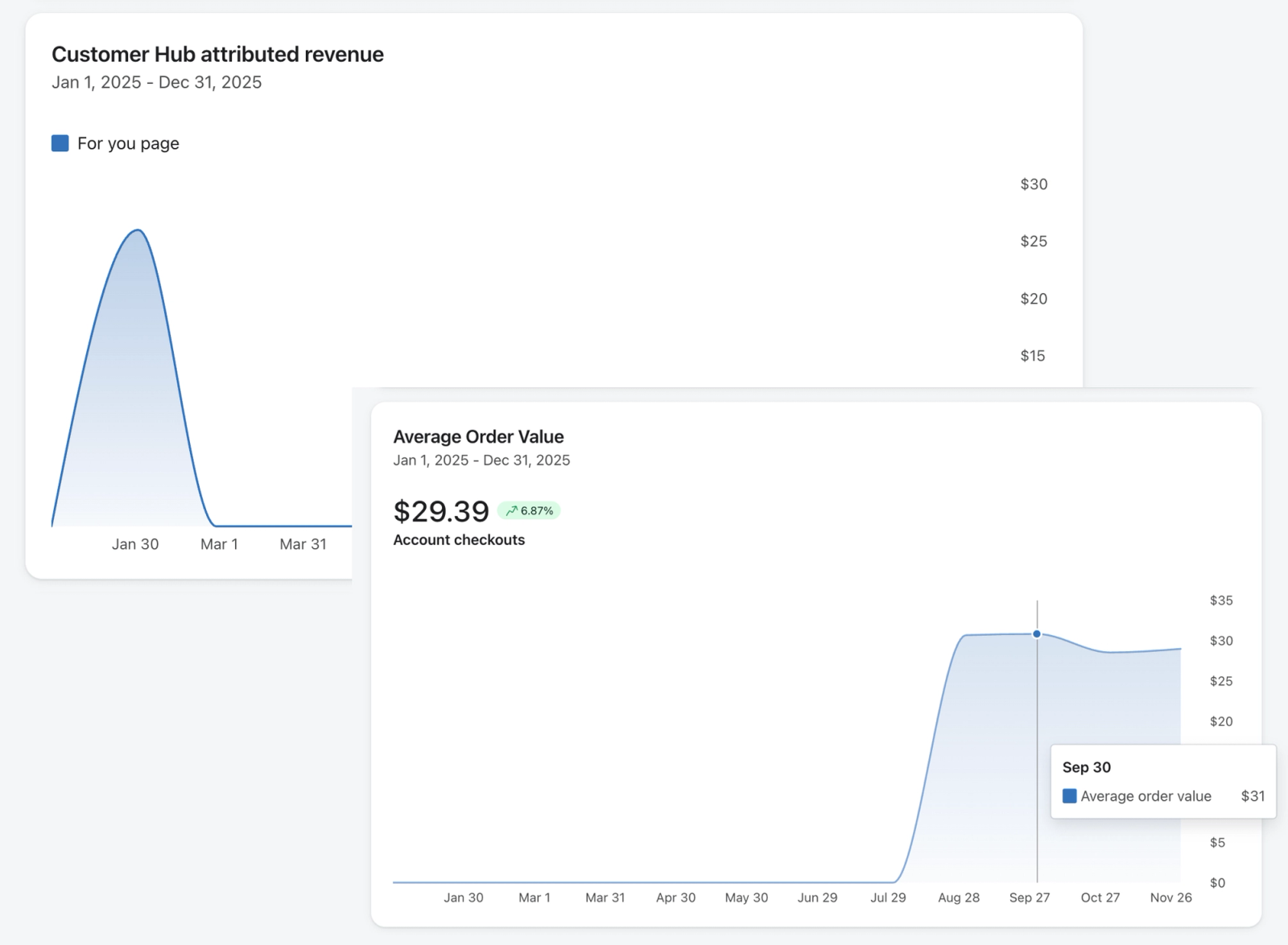This screenshot has width=1288, height=945.
Task: Click the $35 axis label on the order value chart
Action: click(x=1221, y=600)
